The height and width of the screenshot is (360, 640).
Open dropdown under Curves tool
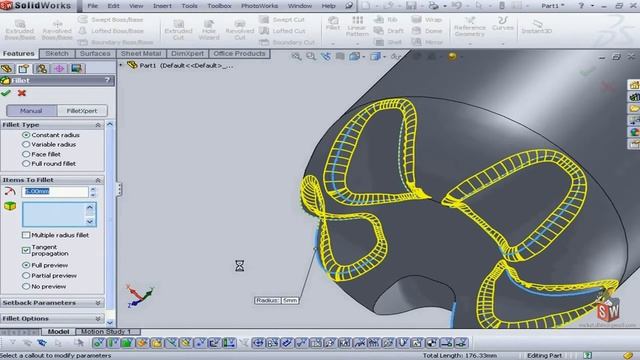(x=502, y=43)
